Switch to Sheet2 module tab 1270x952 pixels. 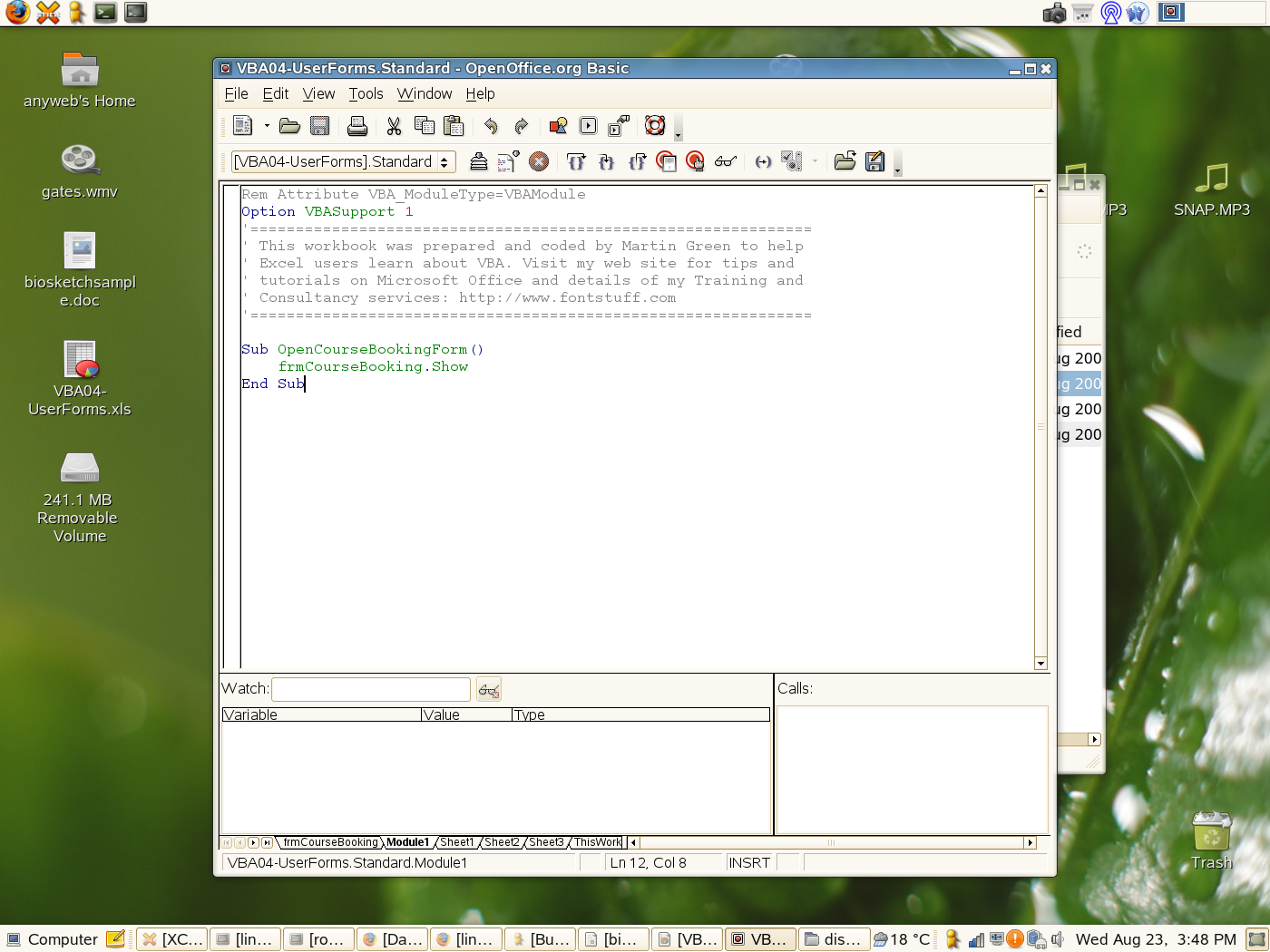coord(502,842)
